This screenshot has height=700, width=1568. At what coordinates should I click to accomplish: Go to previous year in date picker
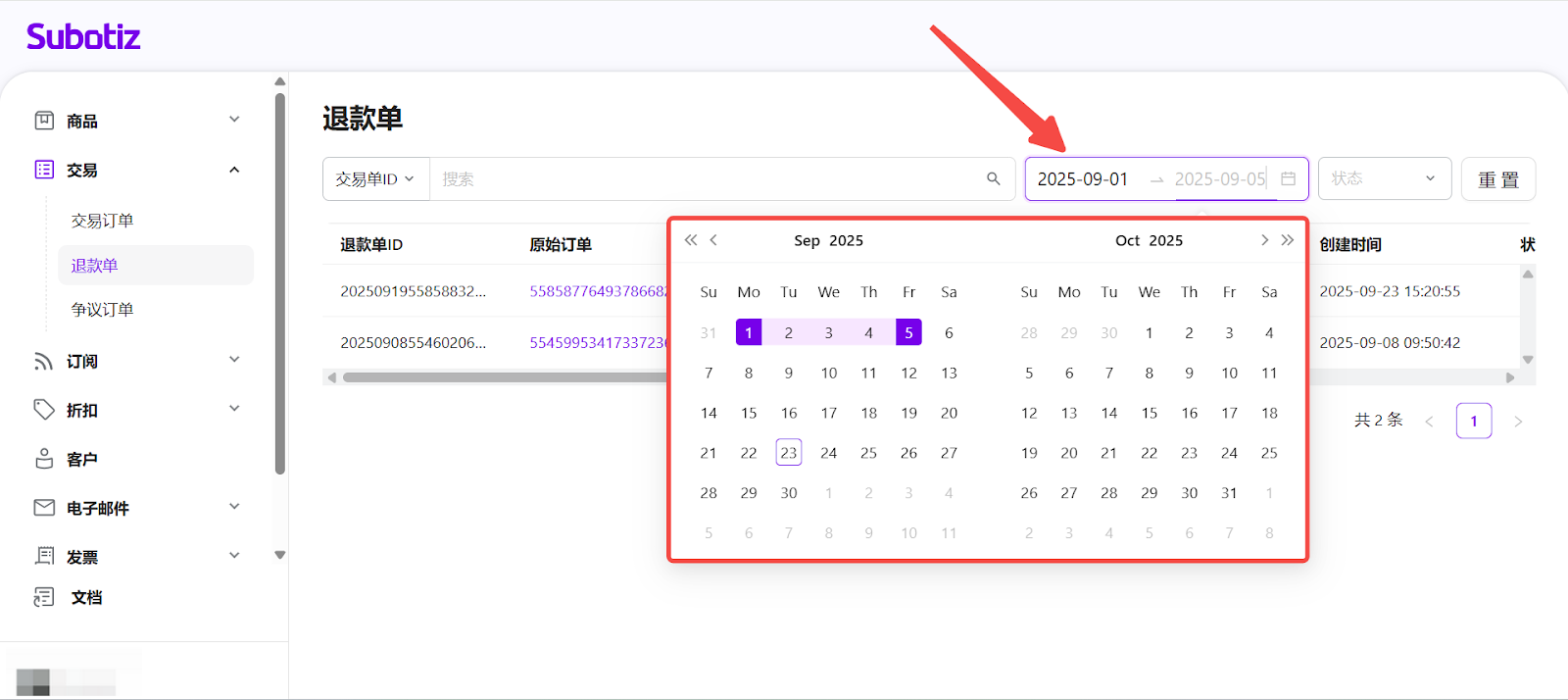pyautogui.click(x=691, y=240)
